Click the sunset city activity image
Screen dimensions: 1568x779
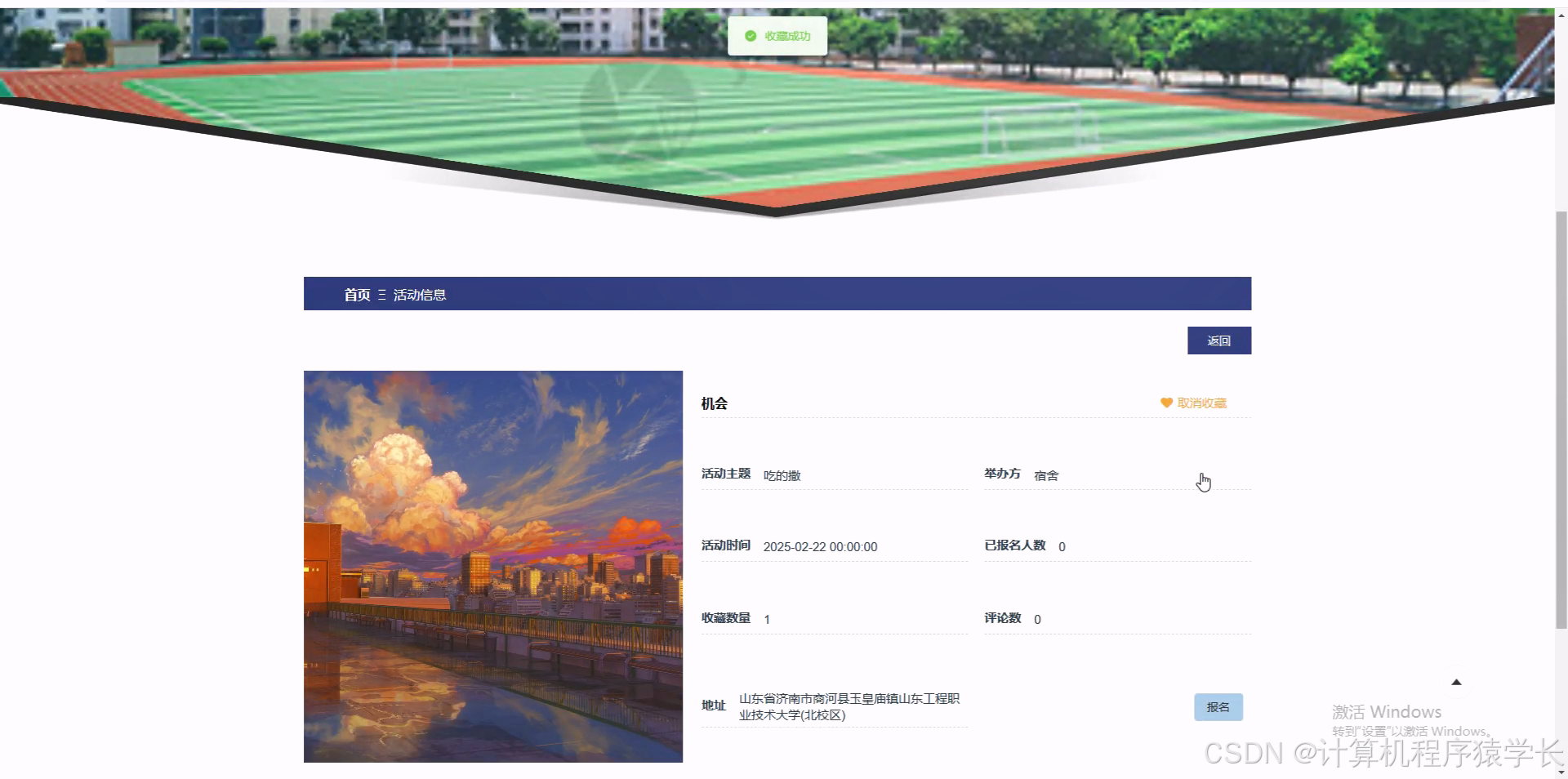(x=492, y=566)
